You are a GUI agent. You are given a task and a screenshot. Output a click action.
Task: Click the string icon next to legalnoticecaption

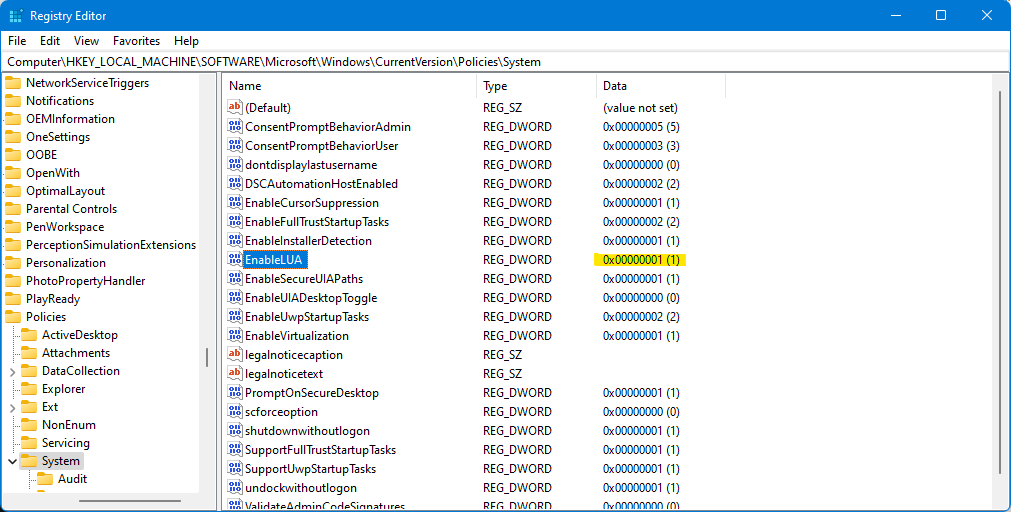pos(235,355)
